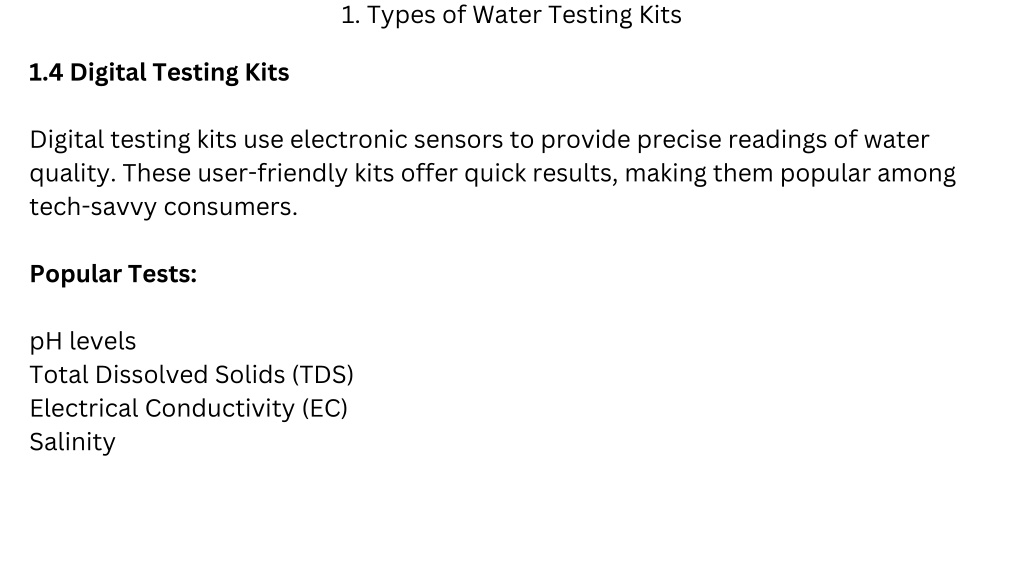Click the word 'Digital' starting the paragraph
The image size is (1024, 576).
pyautogui.click(x=67, y=140)
